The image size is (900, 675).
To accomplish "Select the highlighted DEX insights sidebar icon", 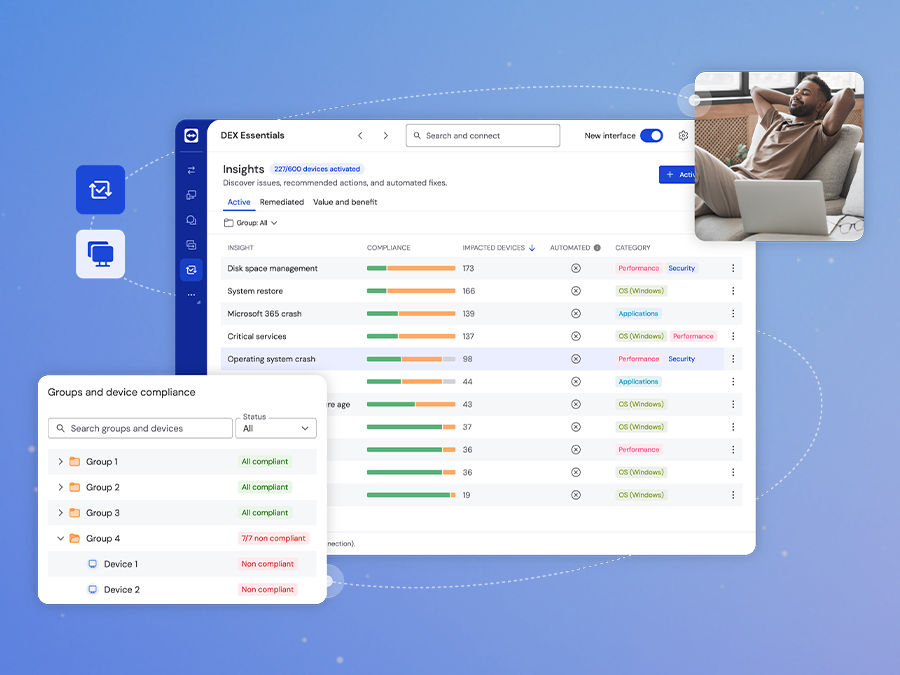I will (191, 270).
